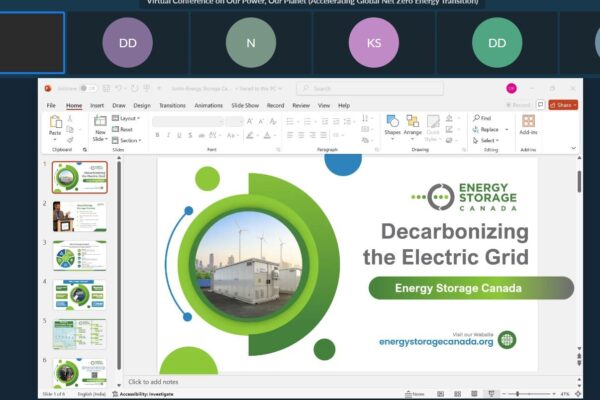Expand the Section dropdown

(x=127, y=140)
